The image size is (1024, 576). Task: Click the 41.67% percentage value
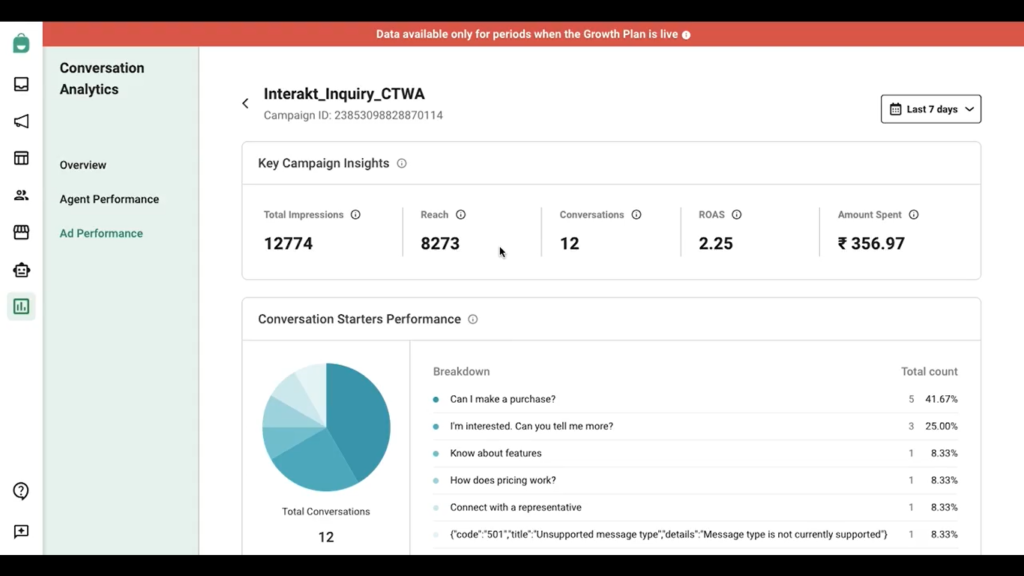[941, 399]
